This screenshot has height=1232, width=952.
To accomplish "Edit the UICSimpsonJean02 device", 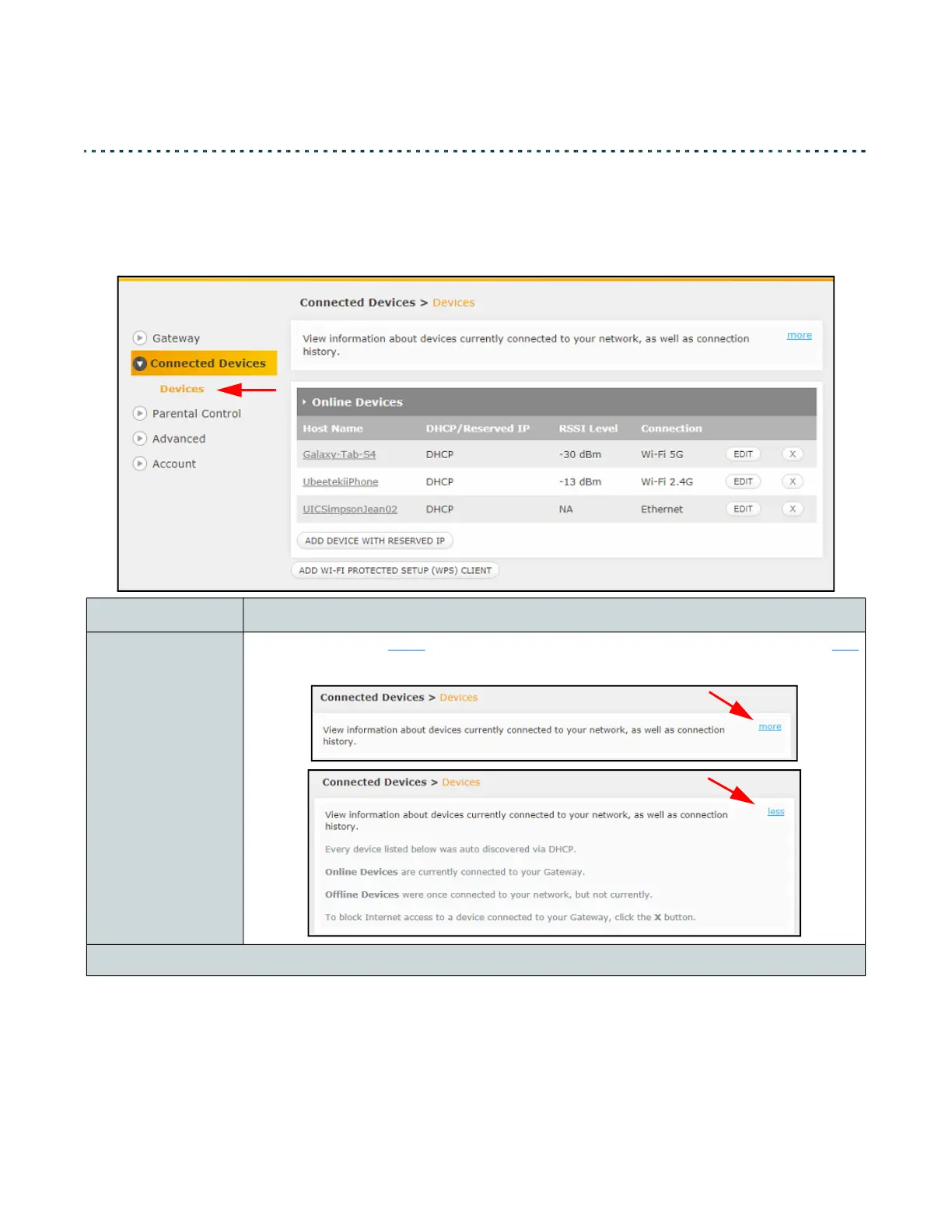I will coord(743,509).
